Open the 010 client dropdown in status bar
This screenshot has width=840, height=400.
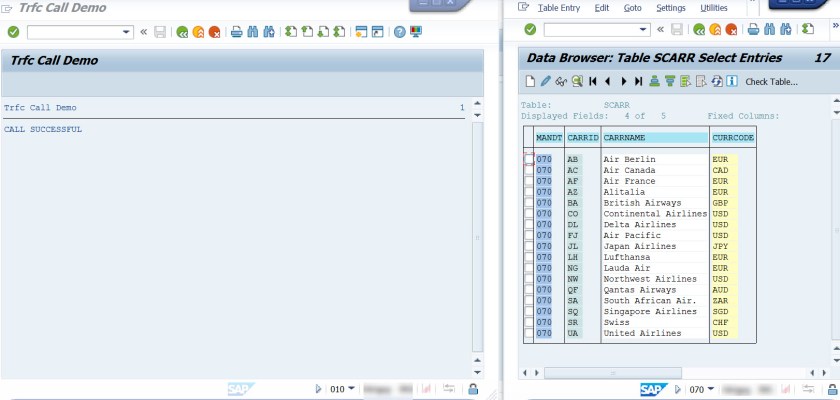(x=351, y=389)
